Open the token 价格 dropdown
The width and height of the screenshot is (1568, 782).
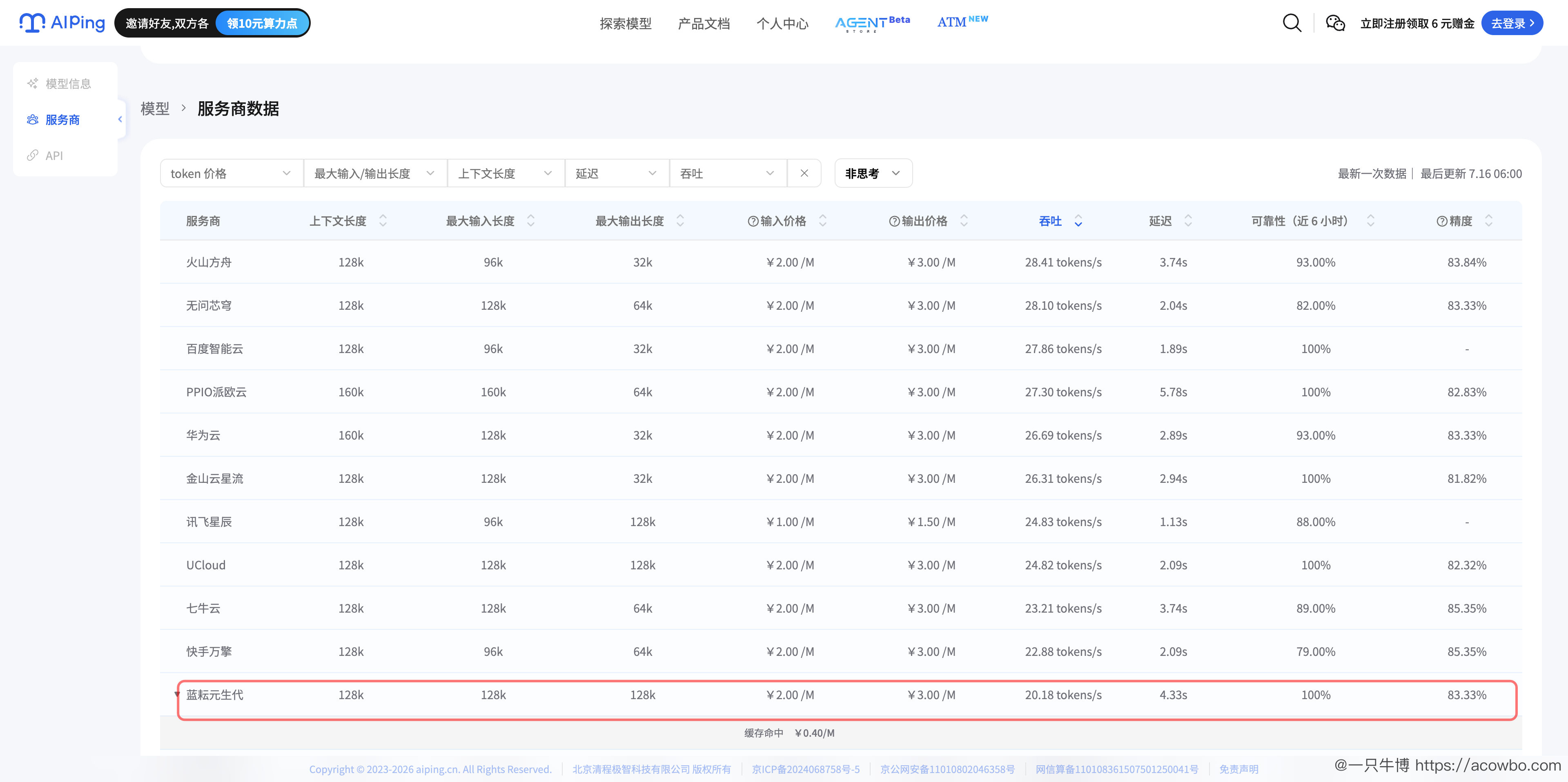232,173
